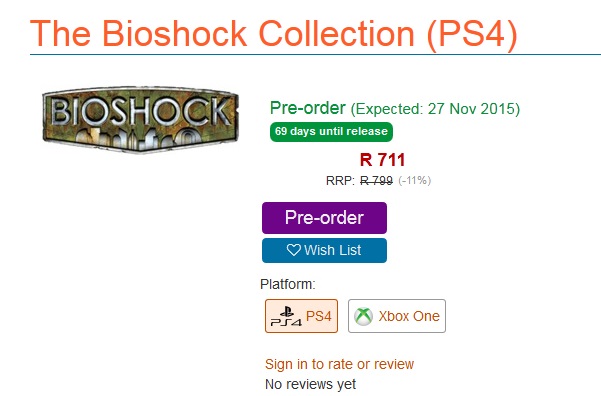Click the Expected: 27 Nov 2015 text

tap(435, 109)
